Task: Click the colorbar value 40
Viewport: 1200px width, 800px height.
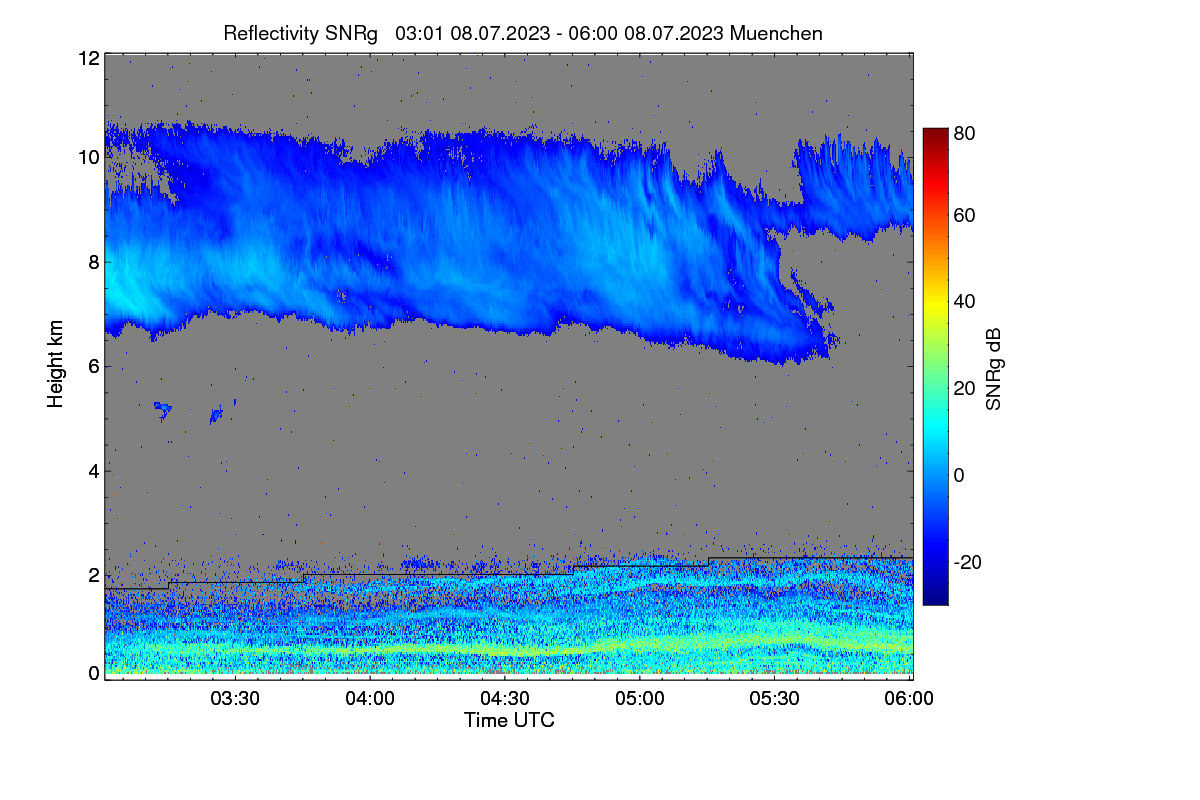Action: (x=966, y=302)
